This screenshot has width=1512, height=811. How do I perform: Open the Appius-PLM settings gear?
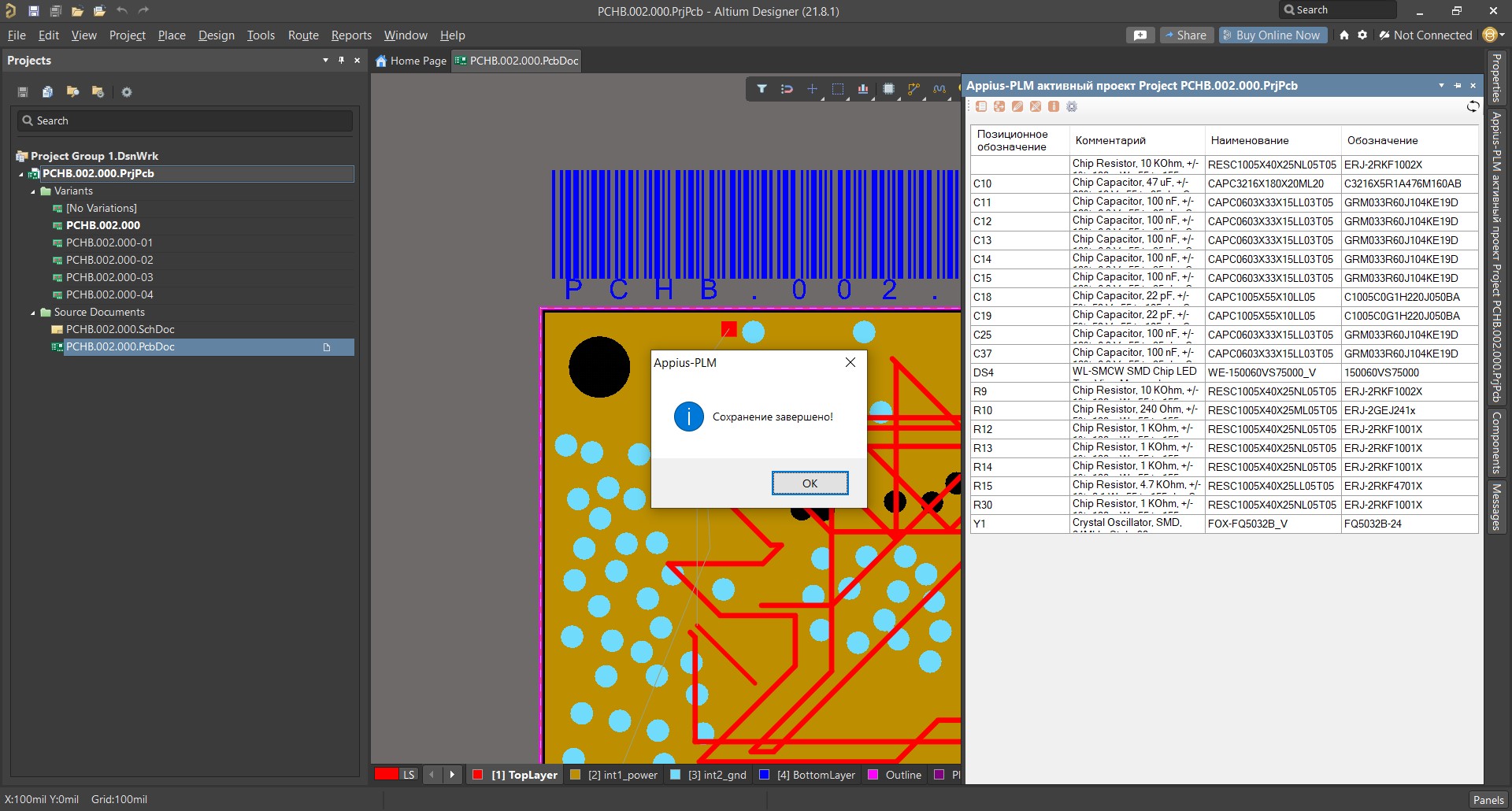(1072, 106)
